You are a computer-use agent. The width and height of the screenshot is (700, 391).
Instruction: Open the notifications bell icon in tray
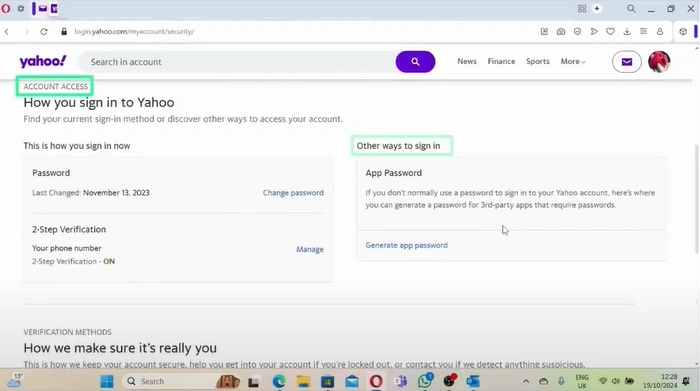tap(687, 381)
